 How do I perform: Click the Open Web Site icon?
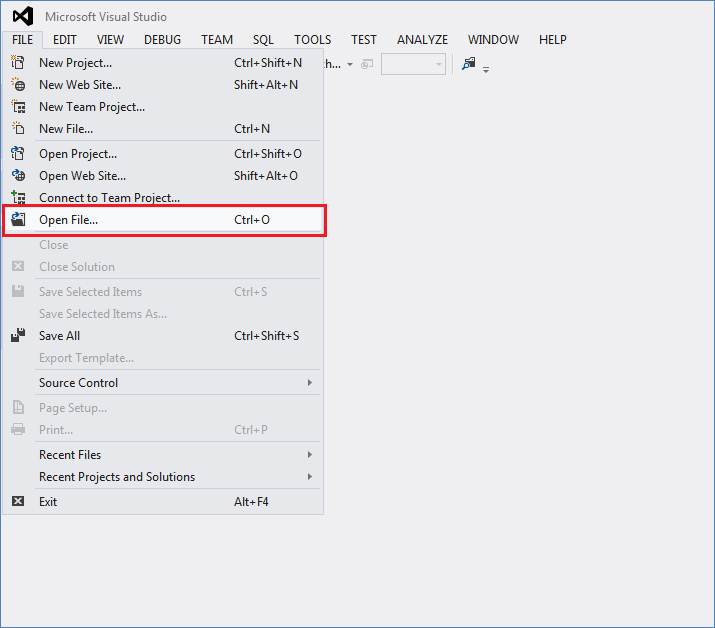18,175
